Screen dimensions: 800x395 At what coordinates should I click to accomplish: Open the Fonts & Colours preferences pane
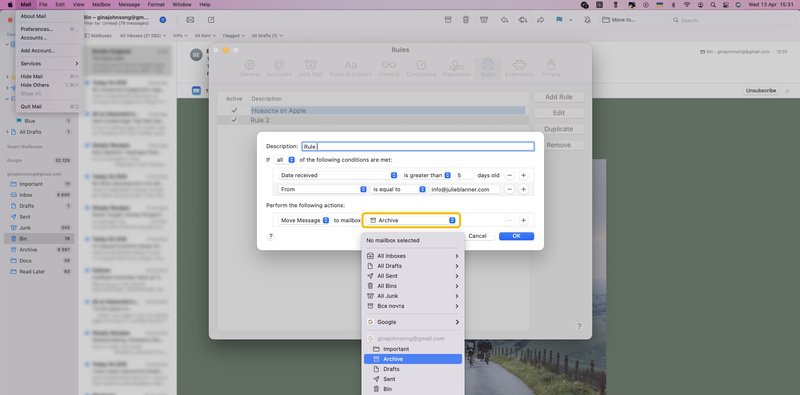[351, 68]
